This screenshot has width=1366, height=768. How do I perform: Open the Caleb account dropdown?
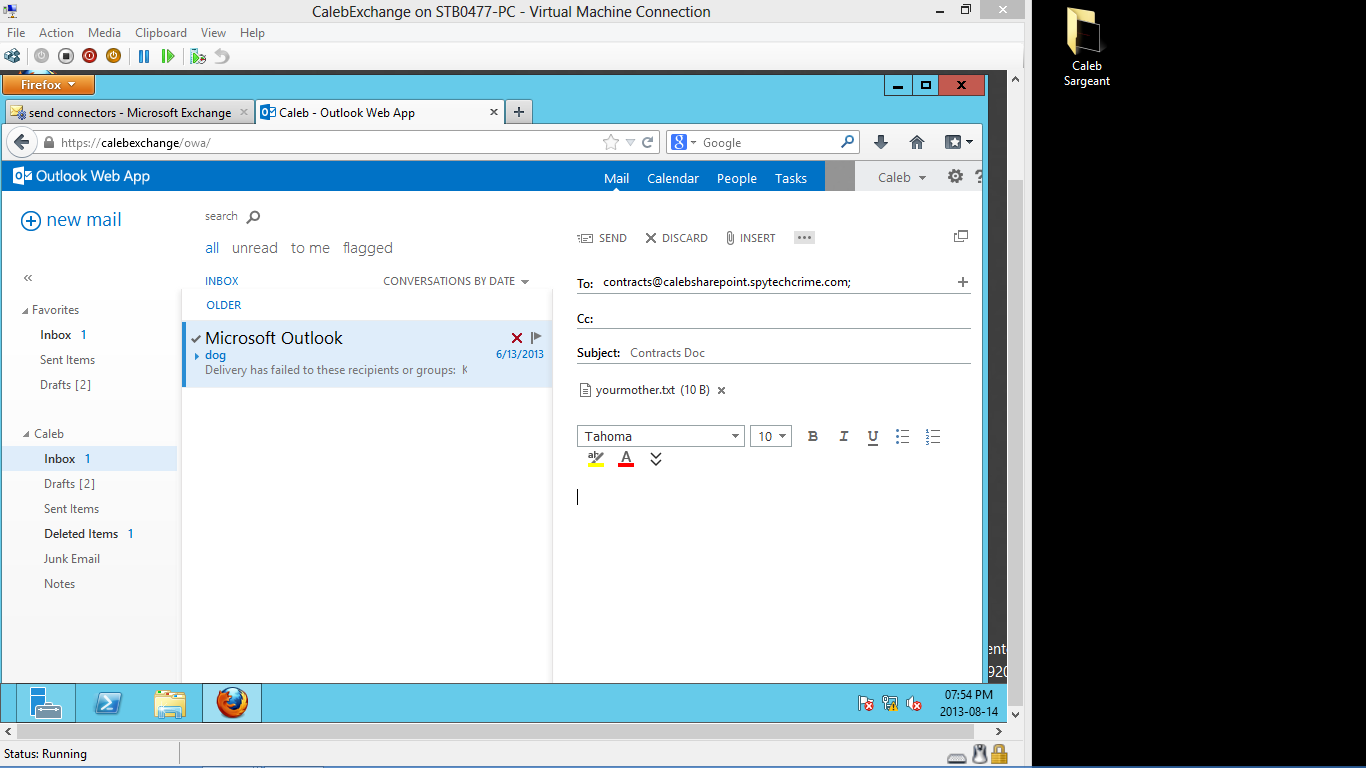point(902,177)
